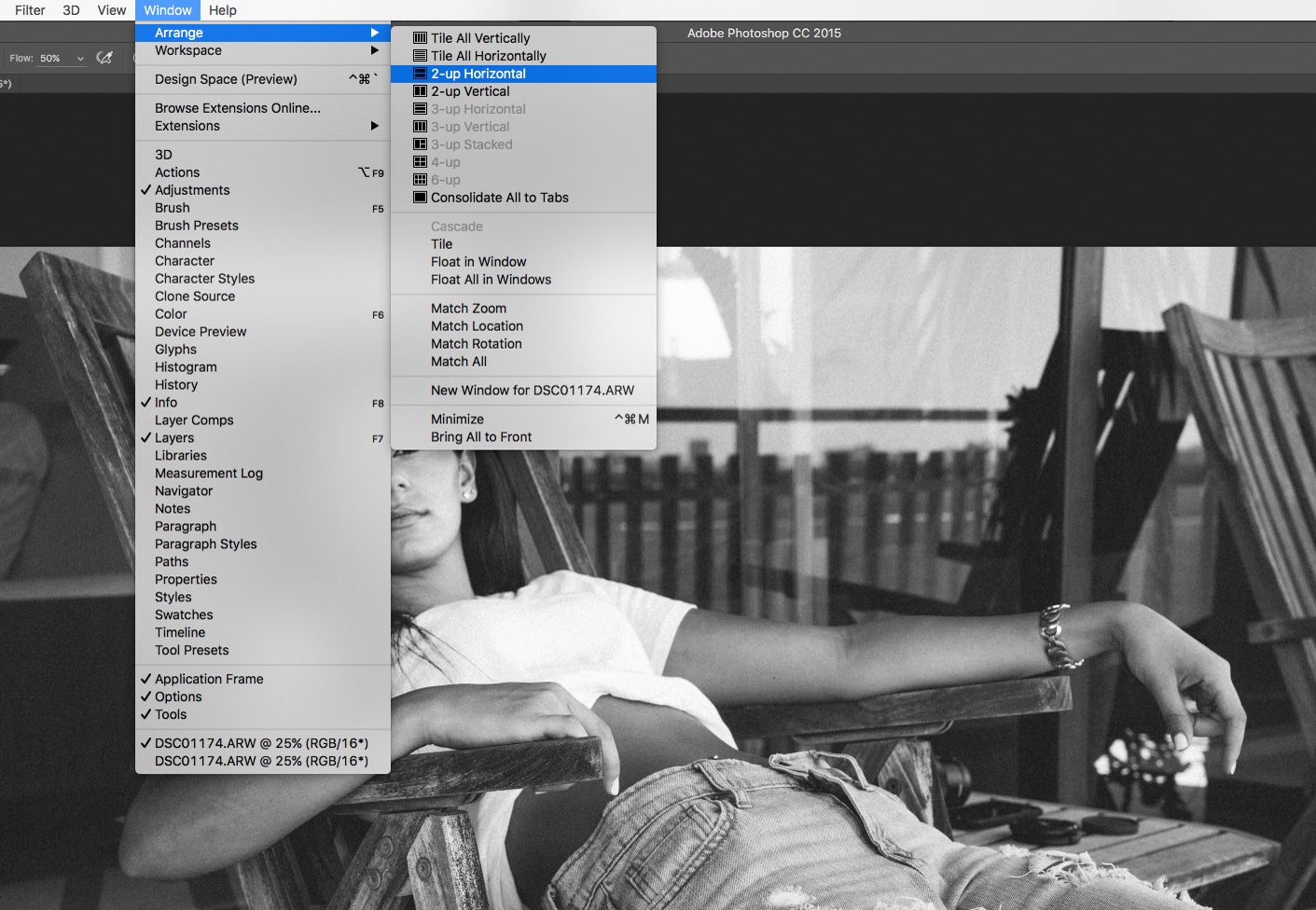Click the Tile All Horizontally layout icon

420,56
